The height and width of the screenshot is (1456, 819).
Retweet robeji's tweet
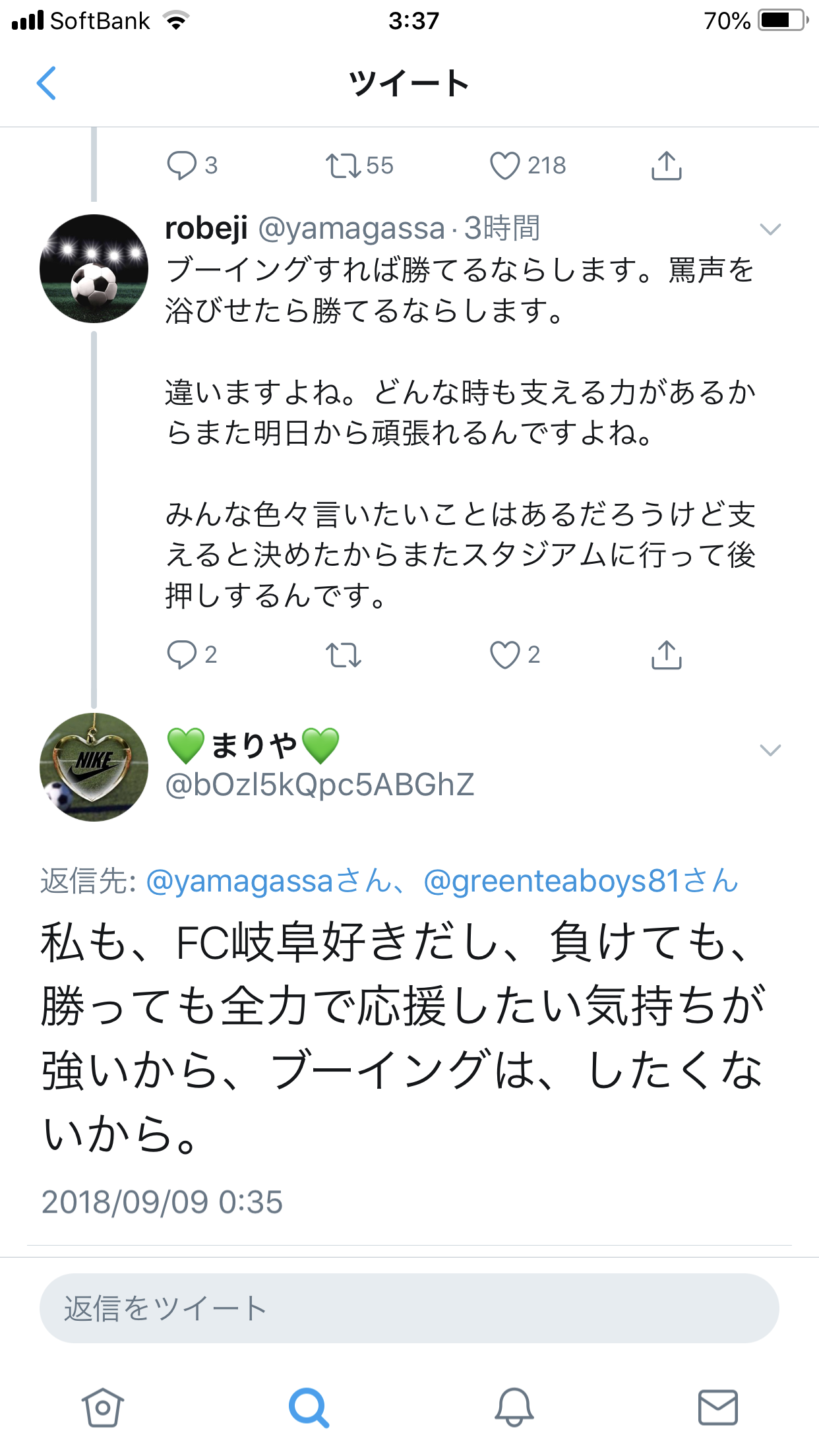tap(344, 655)
